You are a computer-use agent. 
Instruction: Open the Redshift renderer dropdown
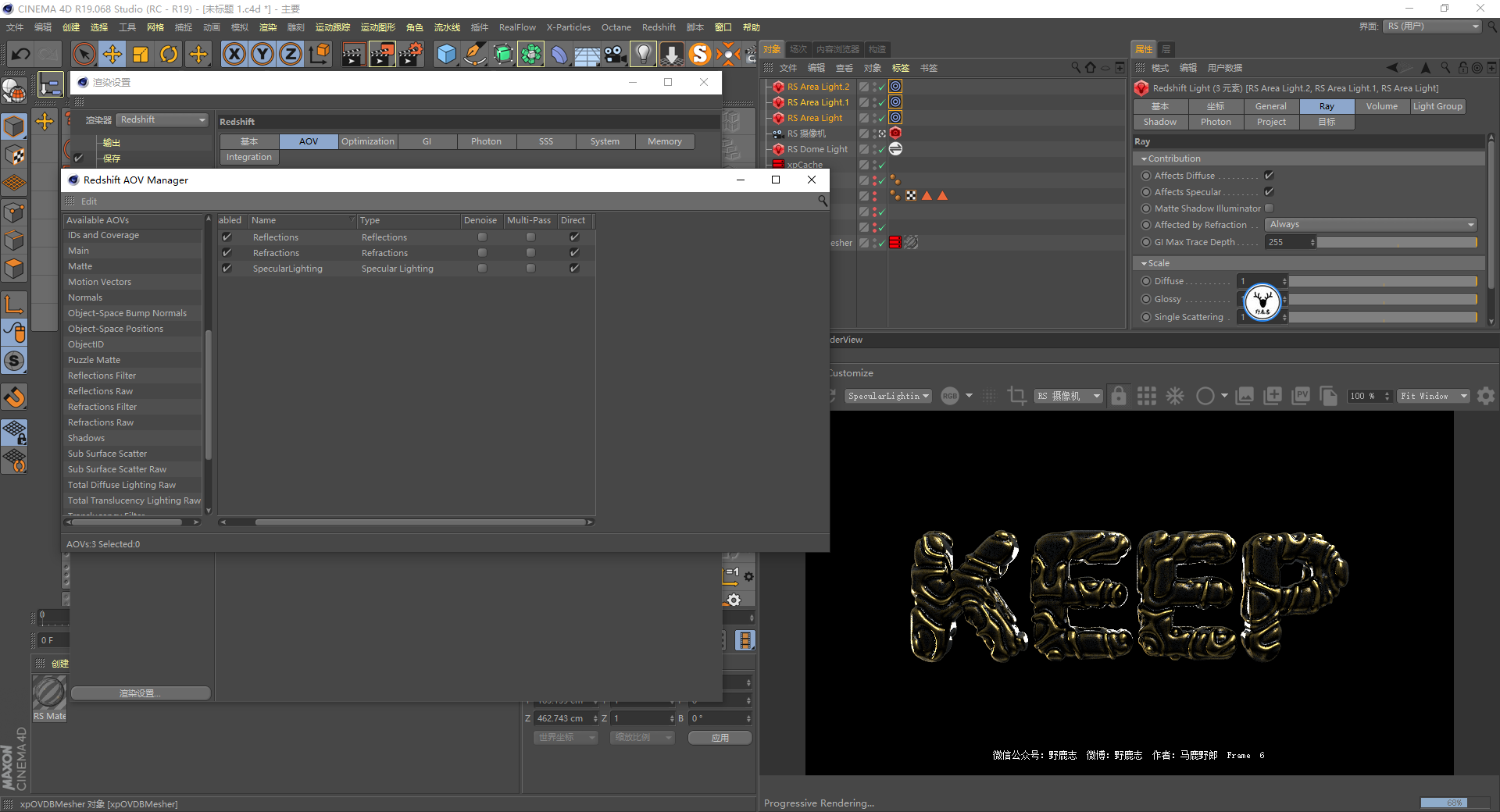[x=162, y=119]
